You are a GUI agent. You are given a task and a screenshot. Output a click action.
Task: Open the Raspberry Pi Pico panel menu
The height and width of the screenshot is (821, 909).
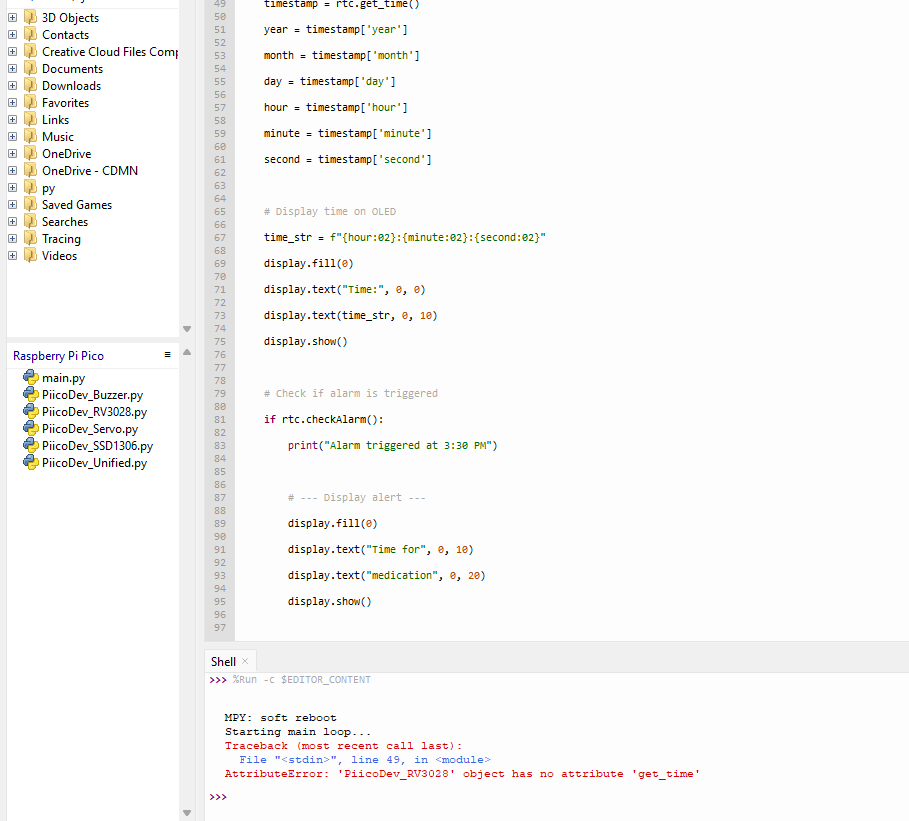[x=168, y=355]
